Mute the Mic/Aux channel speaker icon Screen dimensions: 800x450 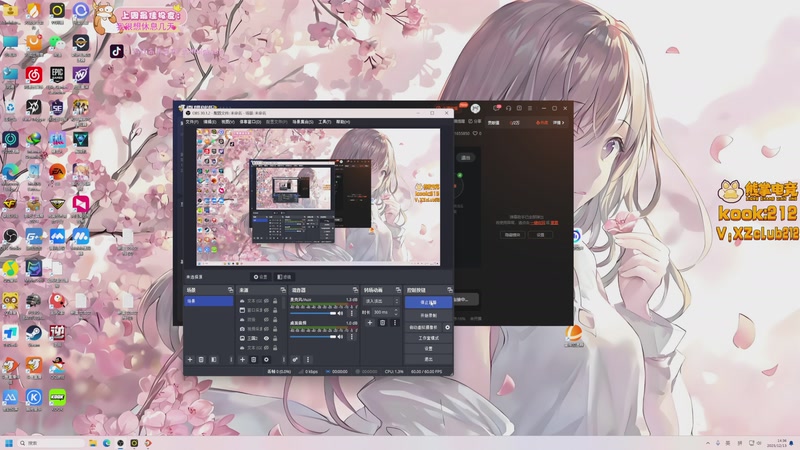pos(340,313)
